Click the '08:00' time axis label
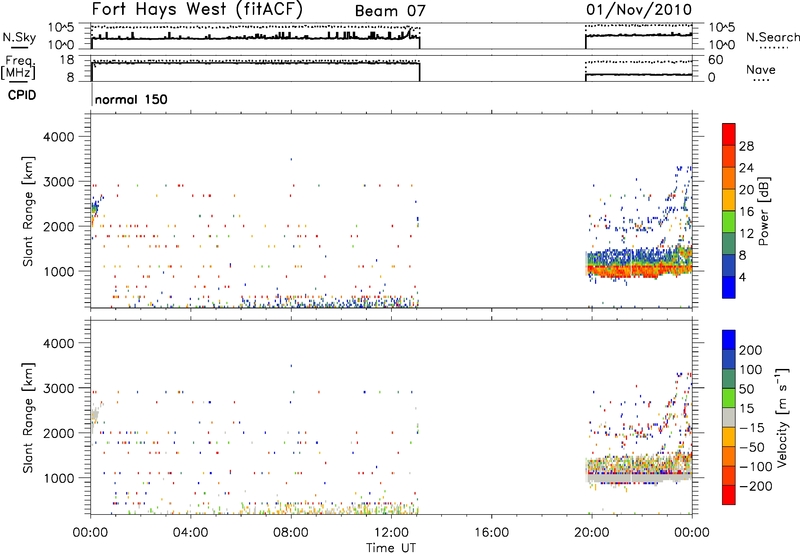This screenshot has width=800, height=554. 291,533
